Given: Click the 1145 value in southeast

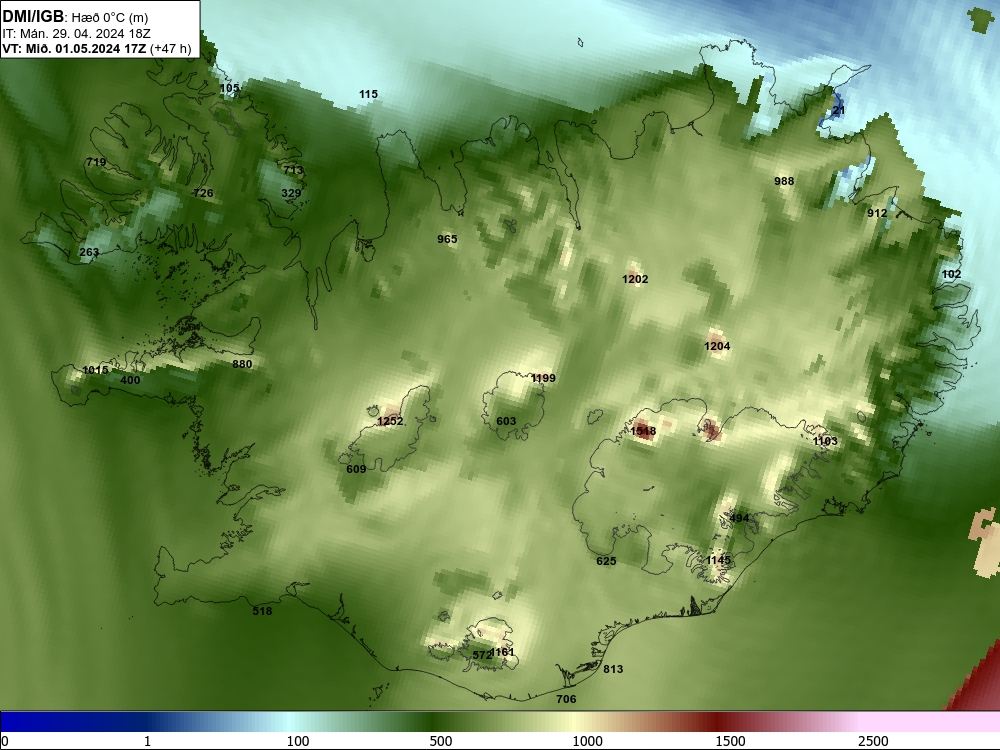Looking at the screenshot, I should (x=718, y=560).
